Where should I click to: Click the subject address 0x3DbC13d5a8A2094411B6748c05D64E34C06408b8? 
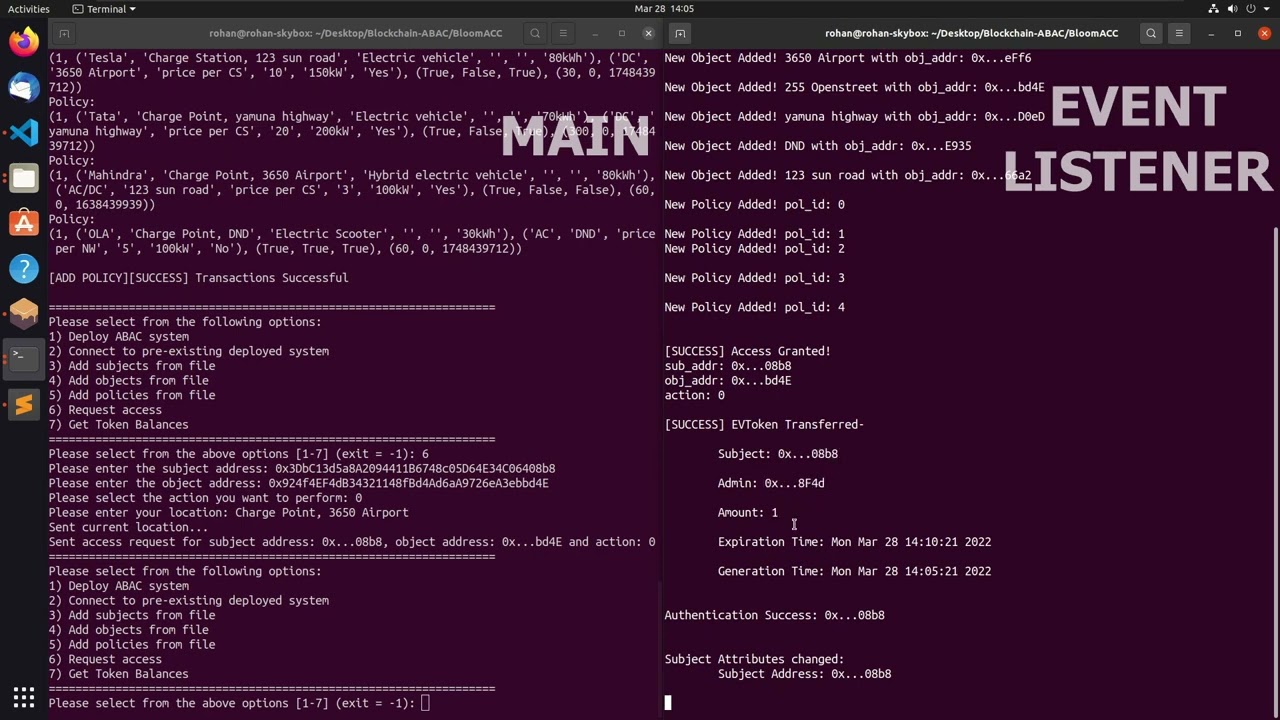click(x=415, y=468)
